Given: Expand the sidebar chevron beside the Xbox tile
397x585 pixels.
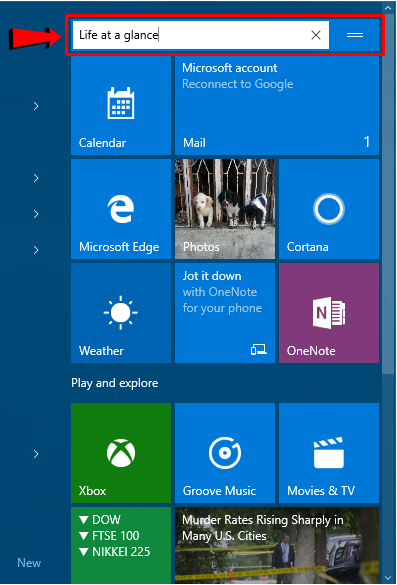Looking at the screenshot, I should coord(36,454).
